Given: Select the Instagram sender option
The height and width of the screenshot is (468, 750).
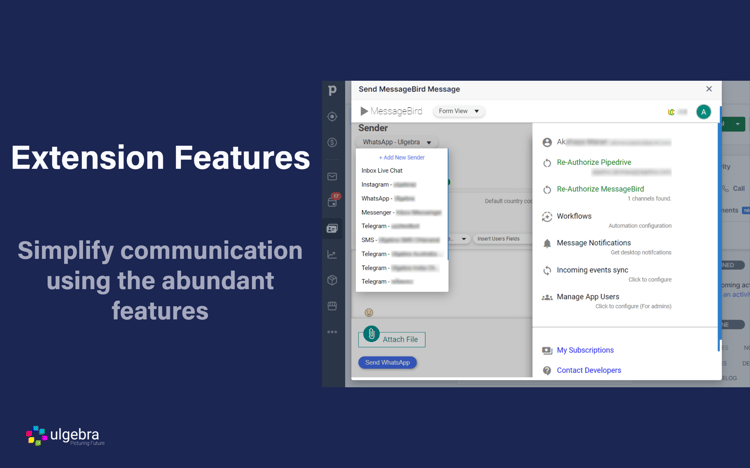Looking at the screenshot, I should 402,185.
